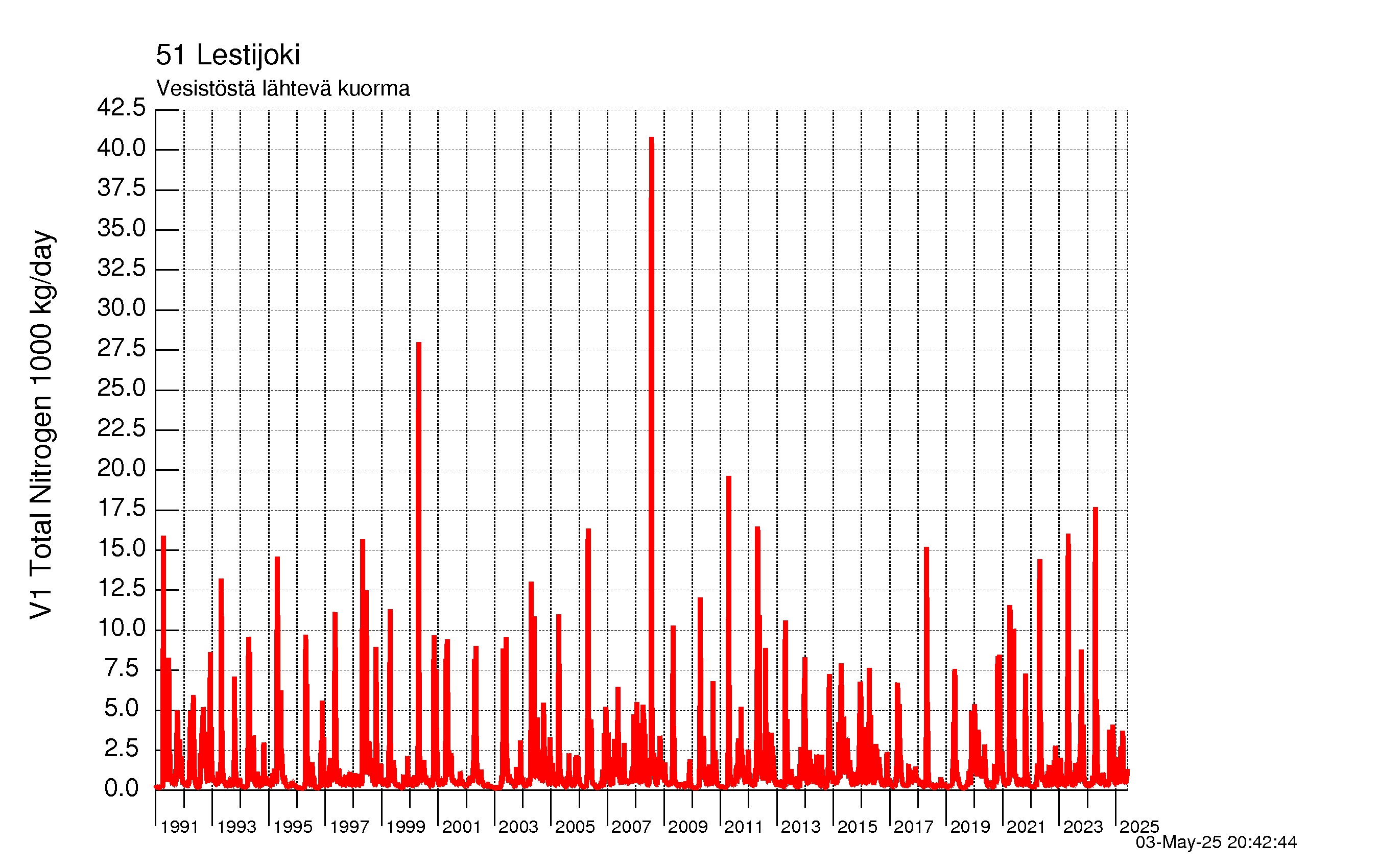Click y-axis value 0.0
This screenshot has height=868, width=1379.
click(122, 788)
